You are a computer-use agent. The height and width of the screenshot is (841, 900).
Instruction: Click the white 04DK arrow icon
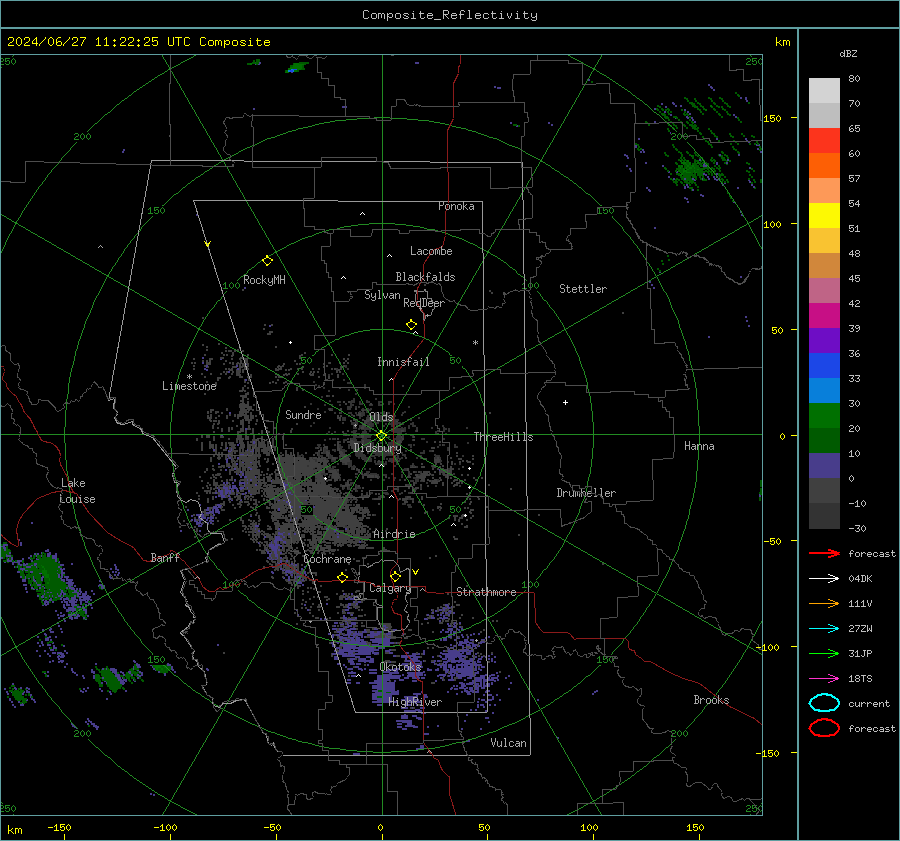[824, 579]
